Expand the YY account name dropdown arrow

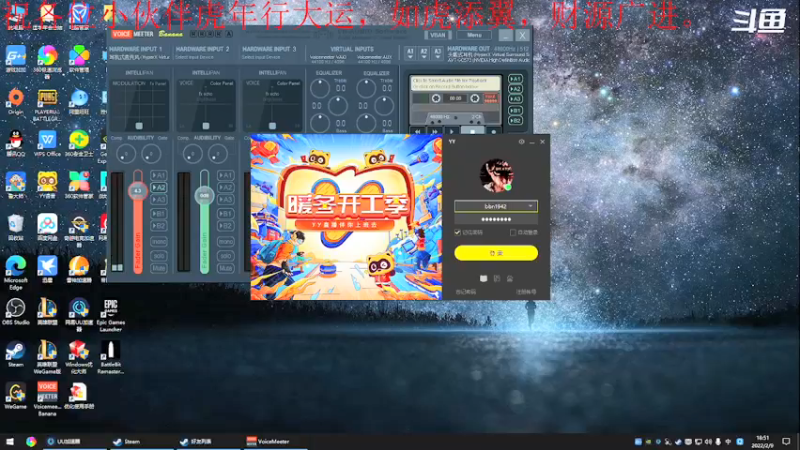pos(531,206)
